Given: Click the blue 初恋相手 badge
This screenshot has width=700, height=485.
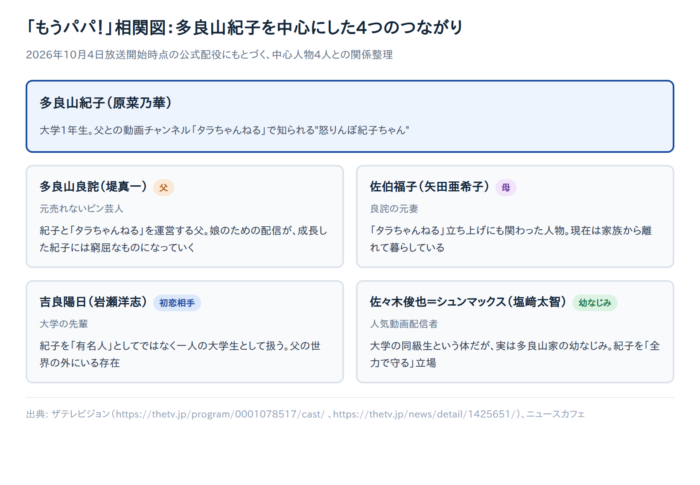Looking at the screenshot, I should (x=177, y=303).
